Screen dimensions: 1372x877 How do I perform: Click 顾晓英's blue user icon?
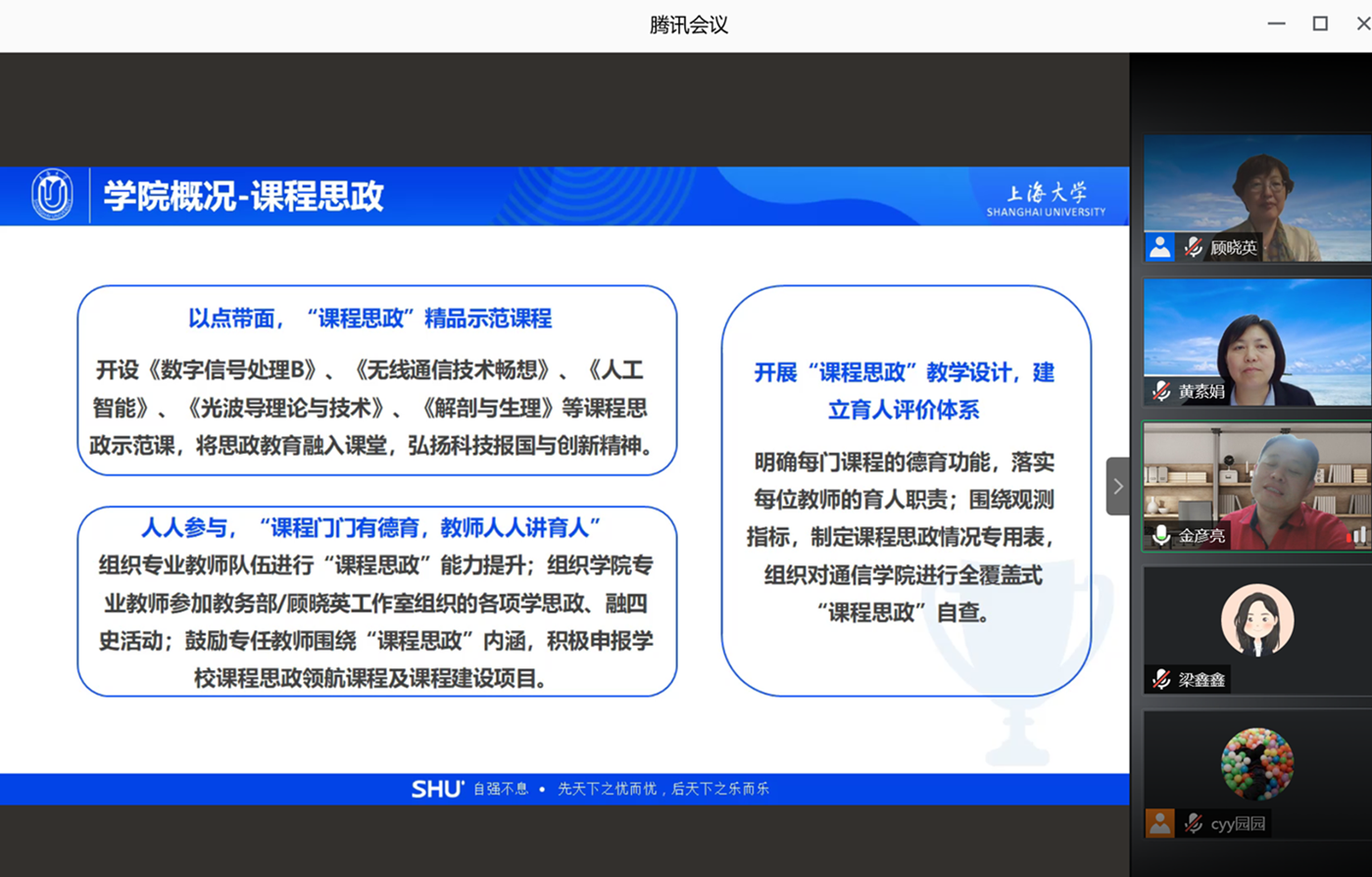pyautogui.click(x=1160, y=247)
